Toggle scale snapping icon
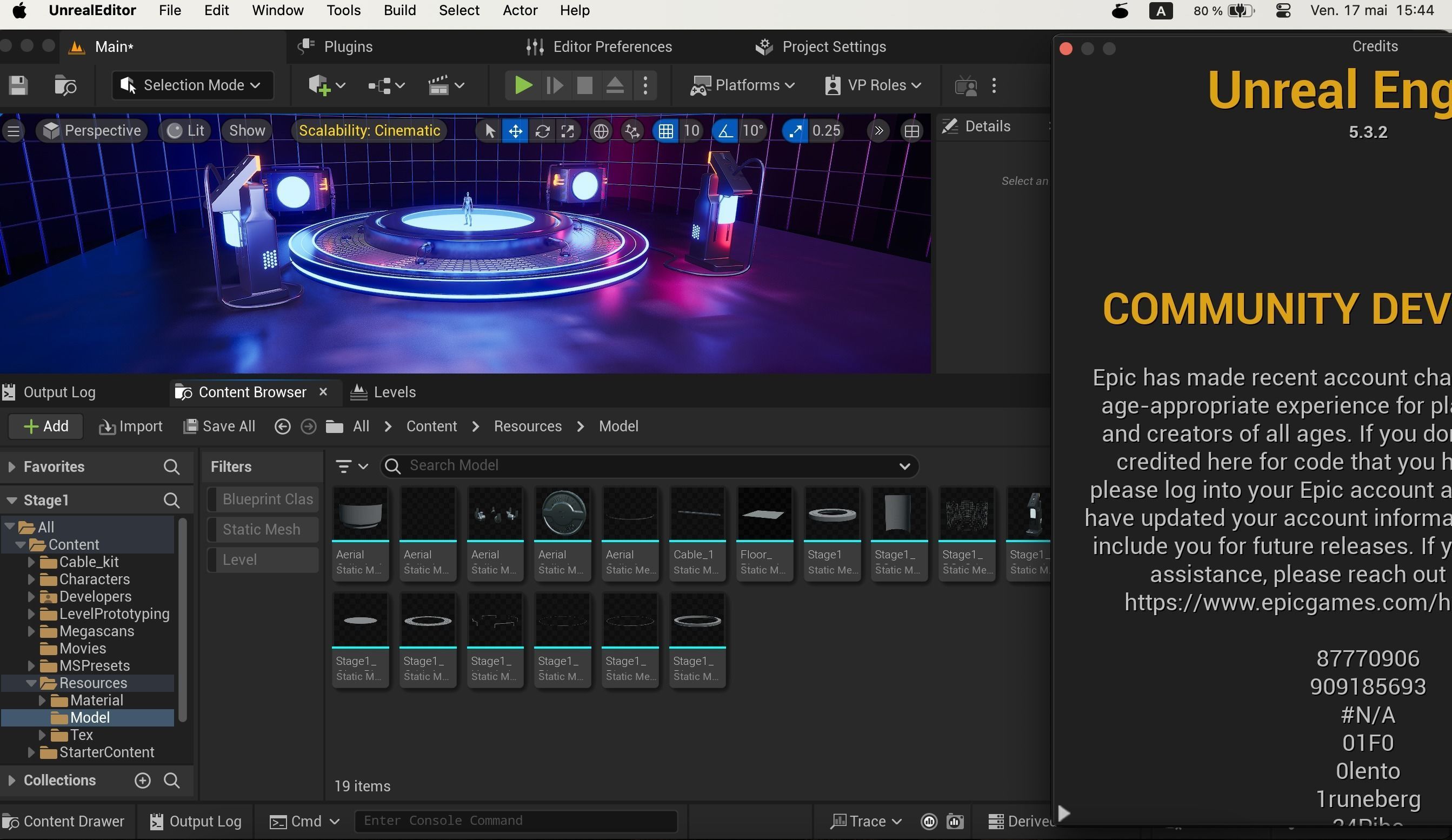 point(796,131)
